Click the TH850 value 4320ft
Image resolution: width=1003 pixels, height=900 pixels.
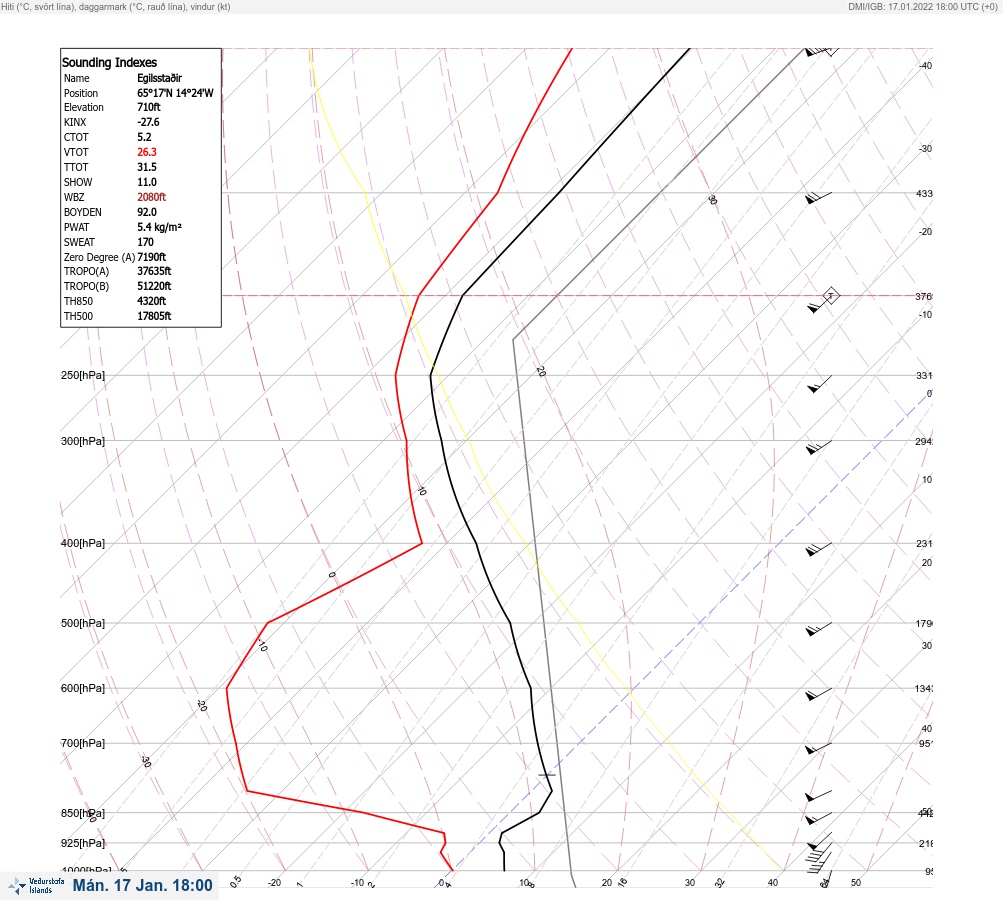point(152,301)
